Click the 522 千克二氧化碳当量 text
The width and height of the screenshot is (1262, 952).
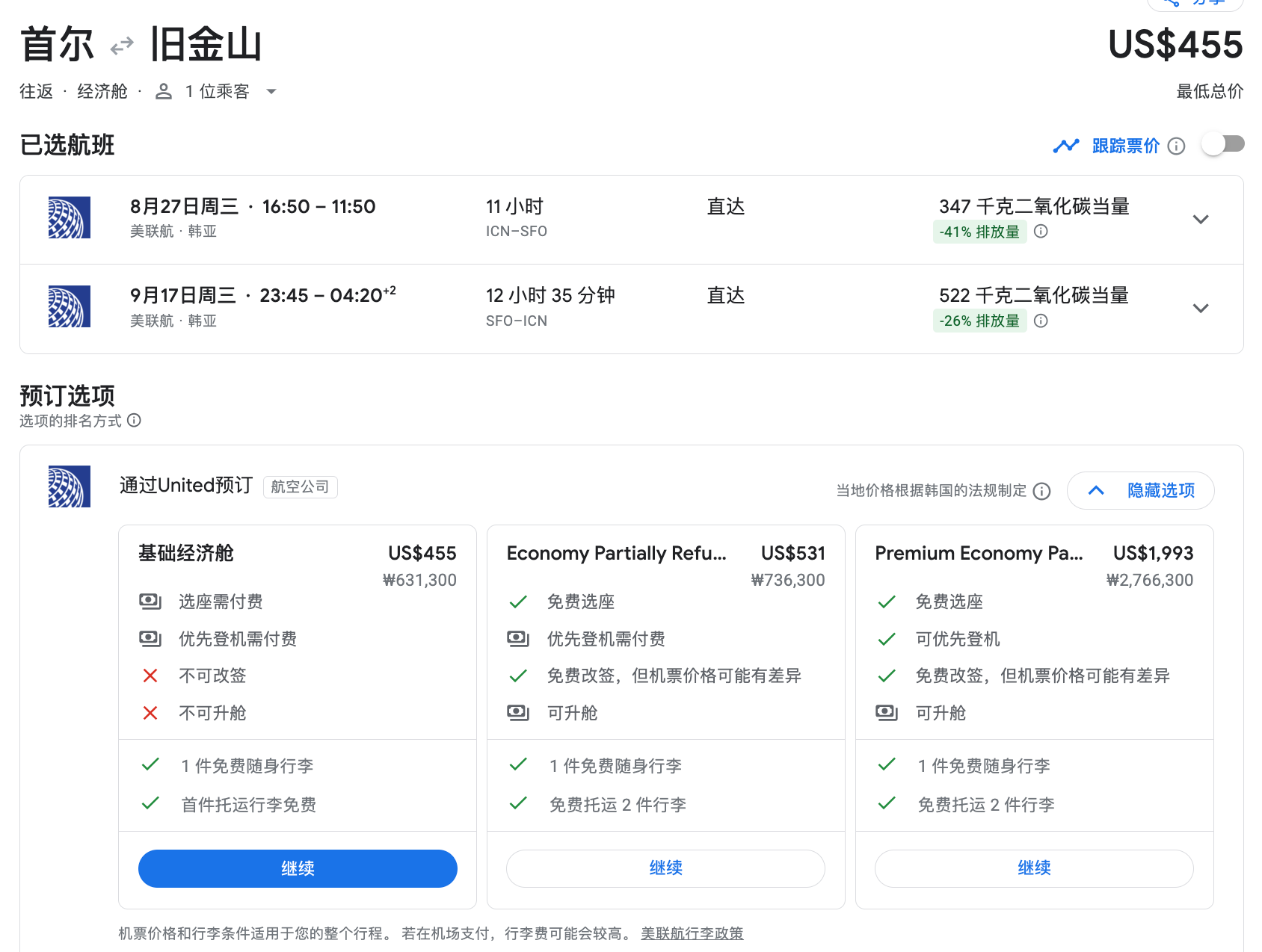pos(1034,295)
